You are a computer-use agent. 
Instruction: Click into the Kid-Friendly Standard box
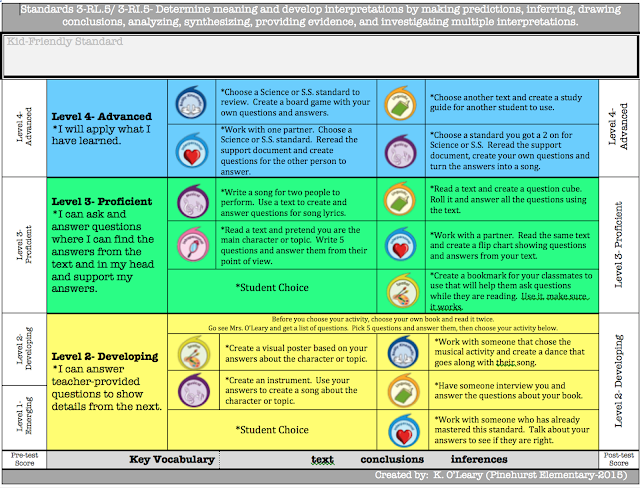click(320, 56)
